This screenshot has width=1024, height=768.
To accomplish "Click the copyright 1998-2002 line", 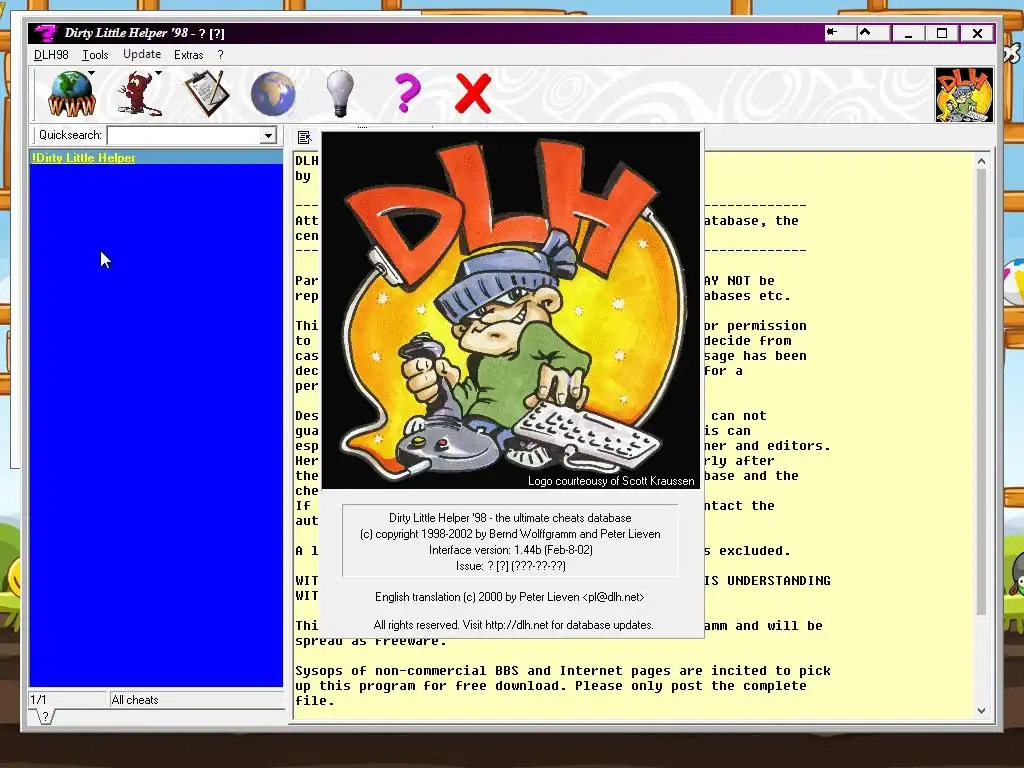I will 510,534.
